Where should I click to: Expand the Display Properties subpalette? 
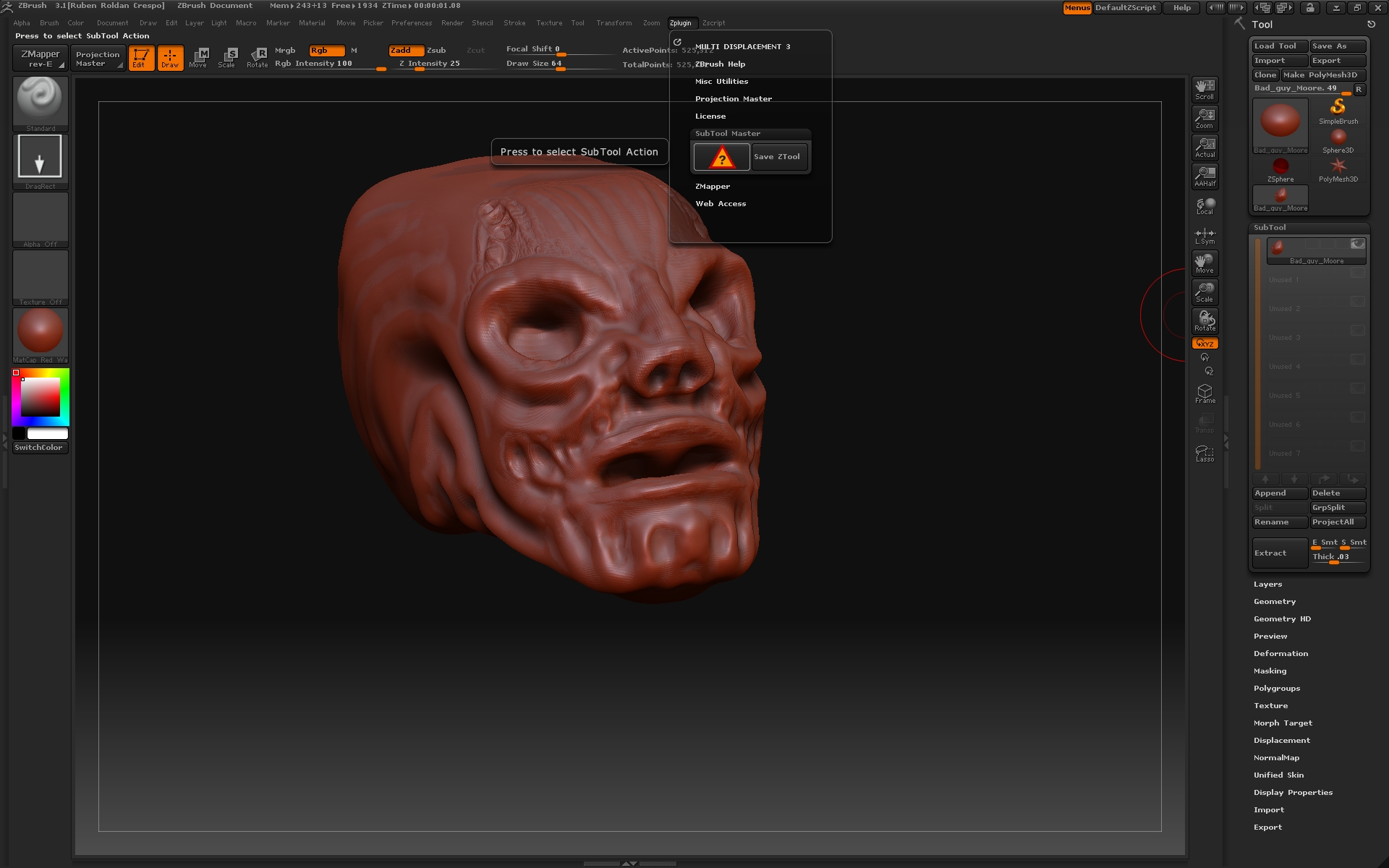1293,793
